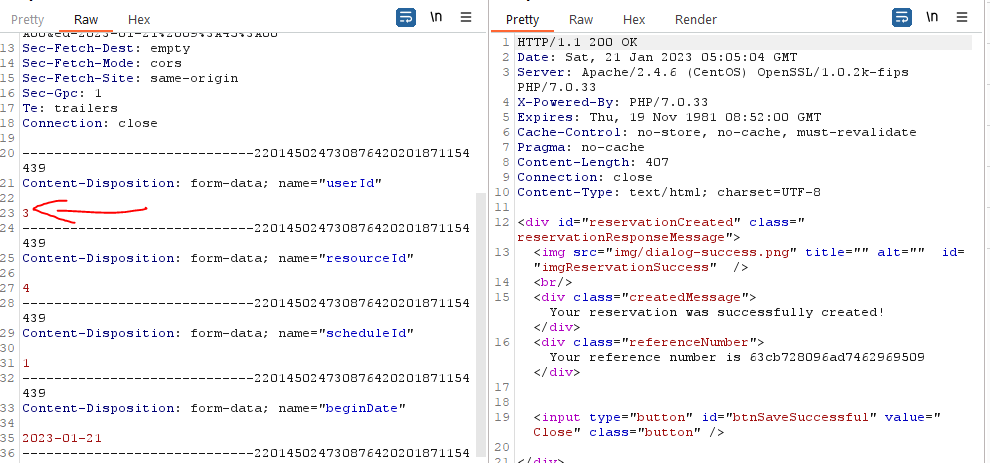This screenshot has width=990, height=463.
Task: Open the response Render tab
Action: (696, 19)
